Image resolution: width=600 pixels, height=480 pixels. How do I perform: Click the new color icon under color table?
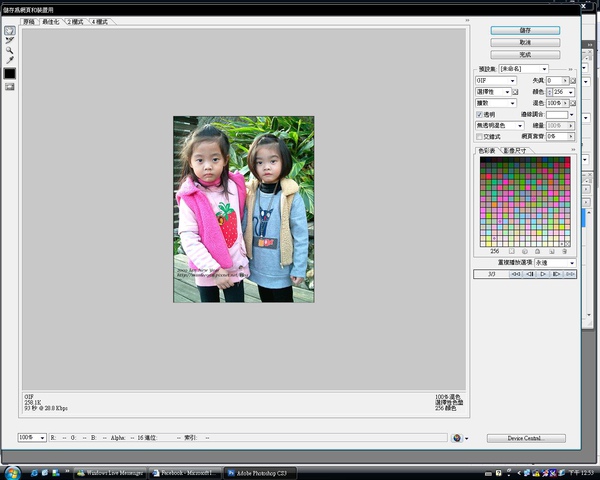[551, 251]
